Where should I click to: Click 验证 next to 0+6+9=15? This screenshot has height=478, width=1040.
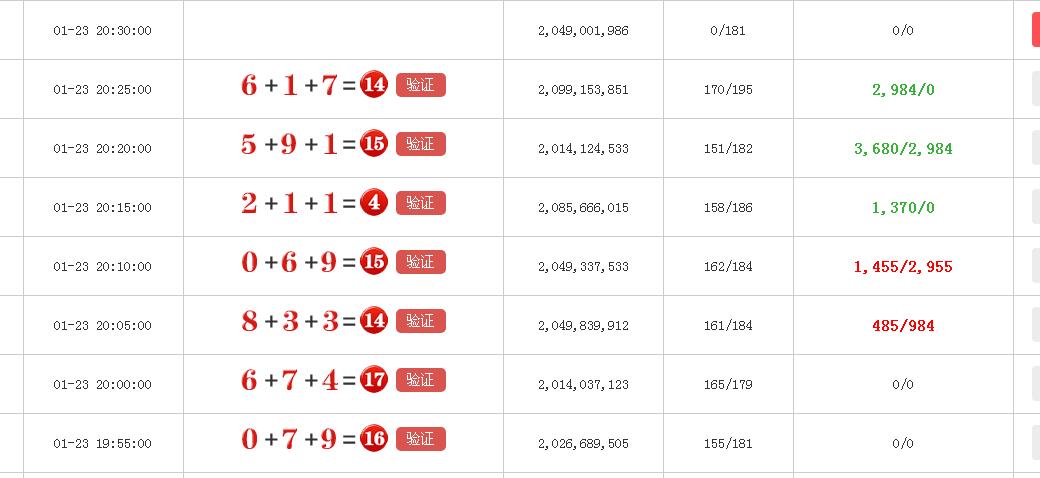(421, 262)
